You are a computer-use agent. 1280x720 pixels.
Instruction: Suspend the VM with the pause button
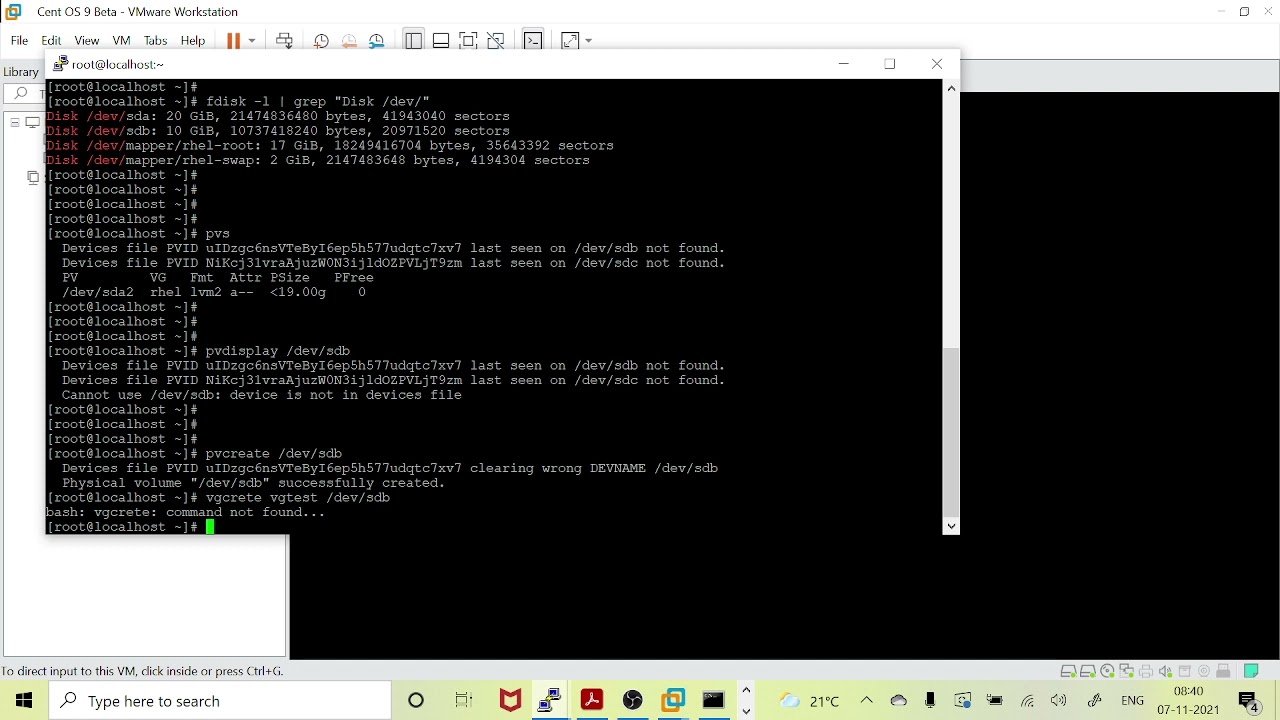click(234, 41)
